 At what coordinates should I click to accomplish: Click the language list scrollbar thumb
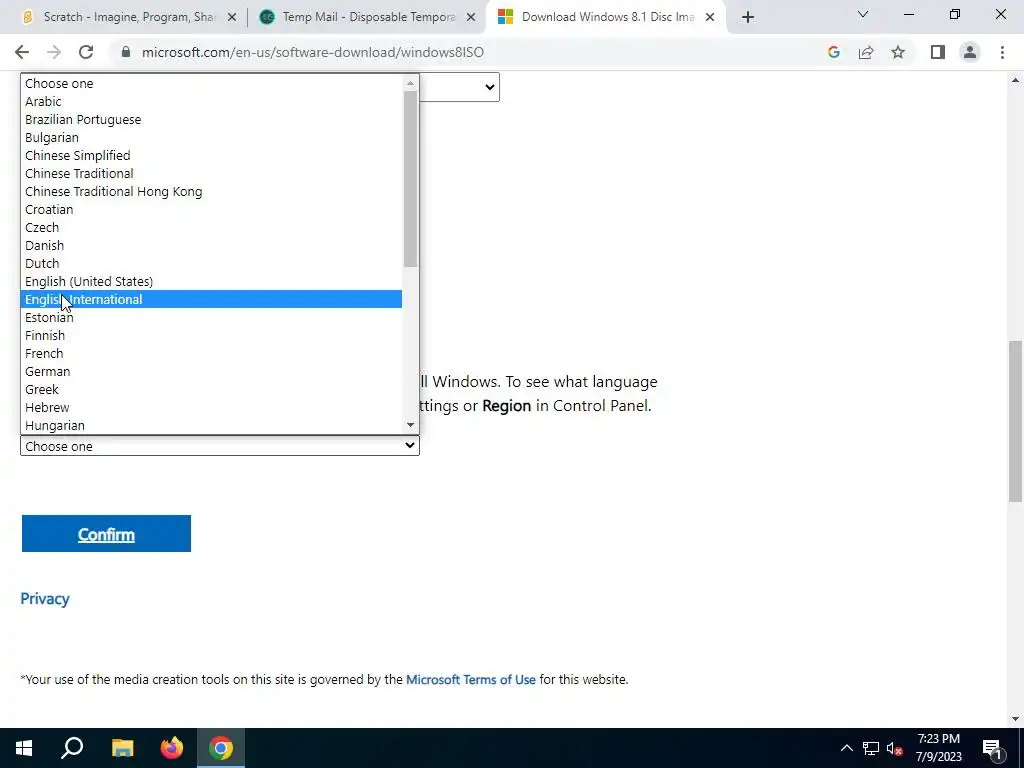coord(410,179)
